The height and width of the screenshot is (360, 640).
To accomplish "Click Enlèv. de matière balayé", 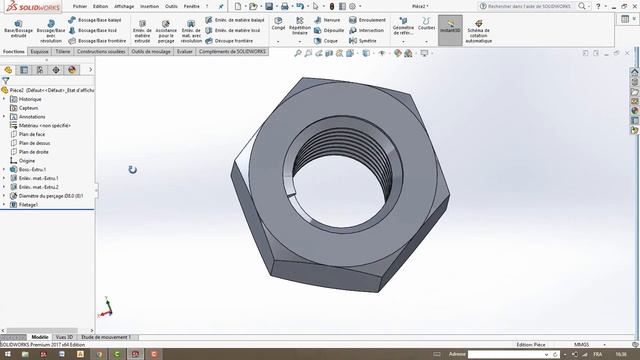I will tap(235, 20).
